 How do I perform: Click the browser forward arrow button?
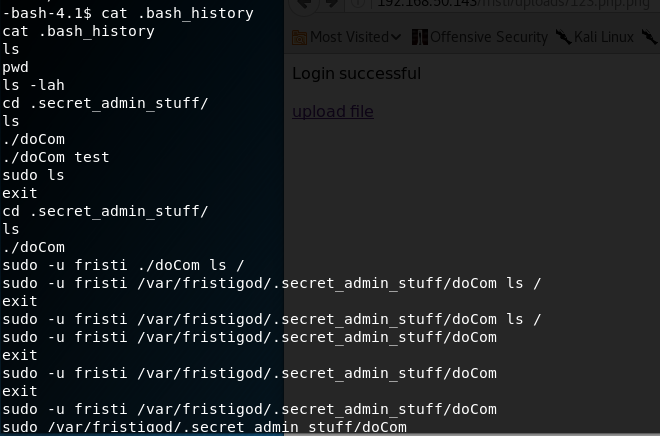click(332, 3)
